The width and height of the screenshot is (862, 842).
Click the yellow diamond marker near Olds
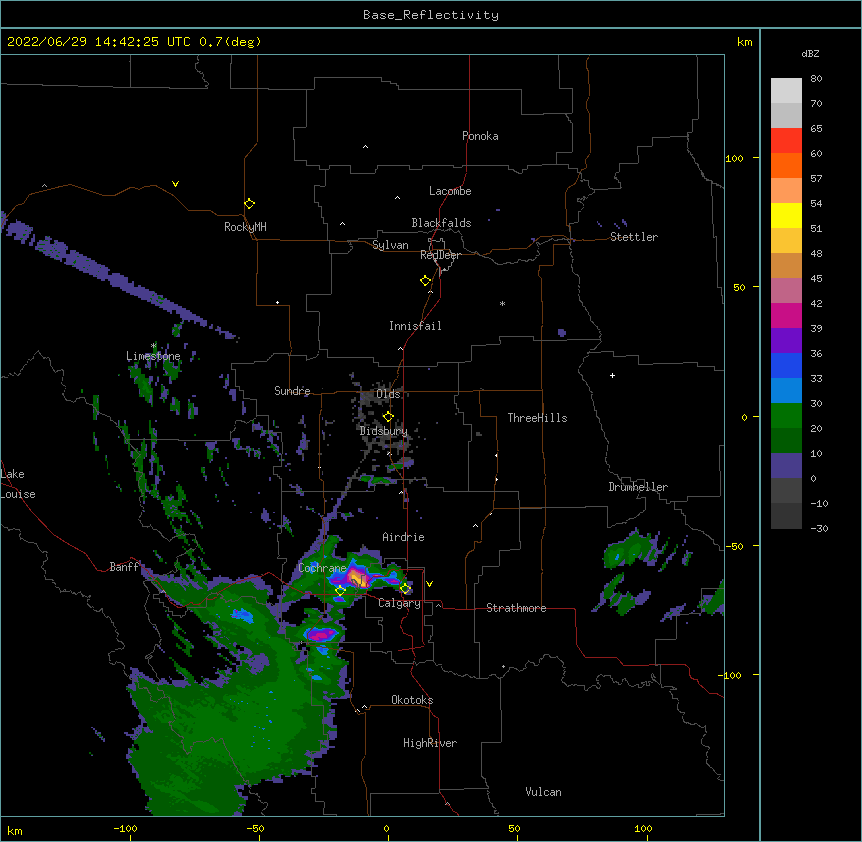pos(388,416)
